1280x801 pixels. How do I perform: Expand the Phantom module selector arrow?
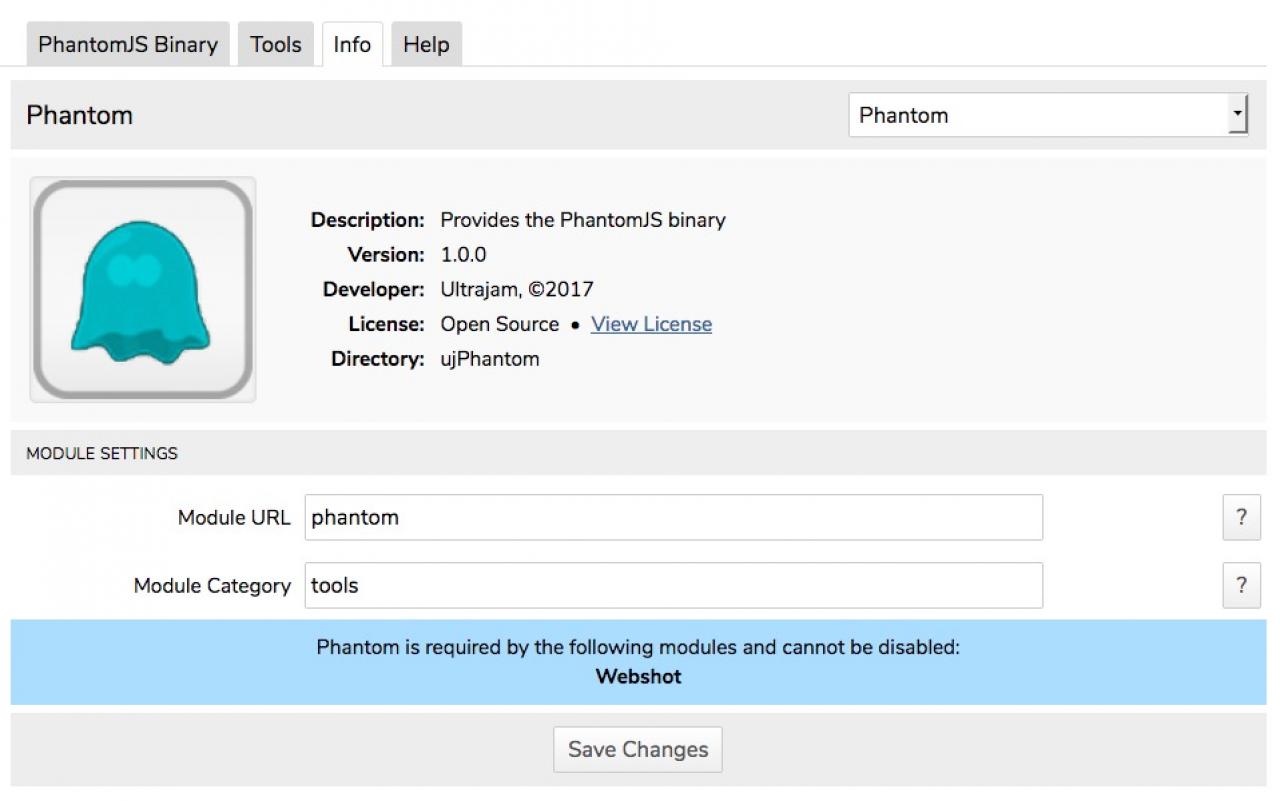coord(1238,115)
